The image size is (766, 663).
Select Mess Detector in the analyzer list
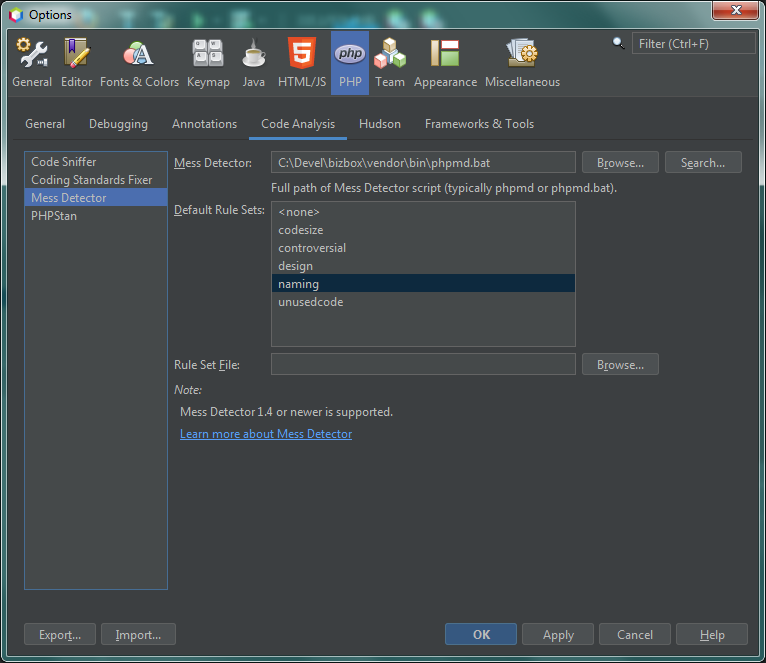click(x=96, y=198)
